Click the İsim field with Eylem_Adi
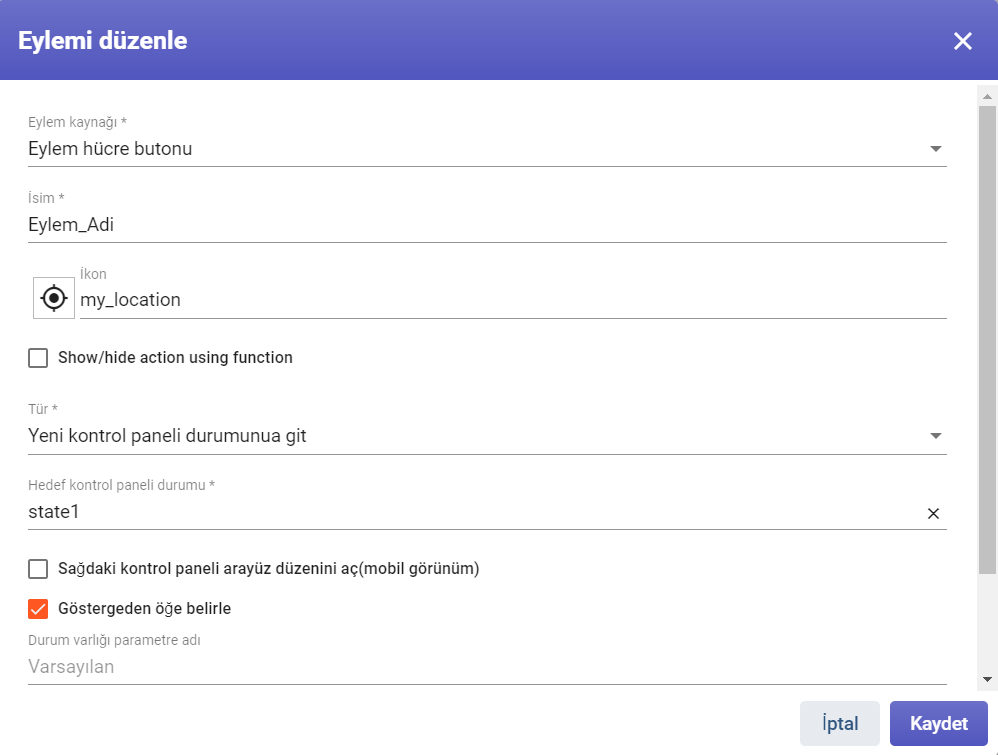This screenshot has width=998, height=755. pyautogui.click(x=487, y=225)
